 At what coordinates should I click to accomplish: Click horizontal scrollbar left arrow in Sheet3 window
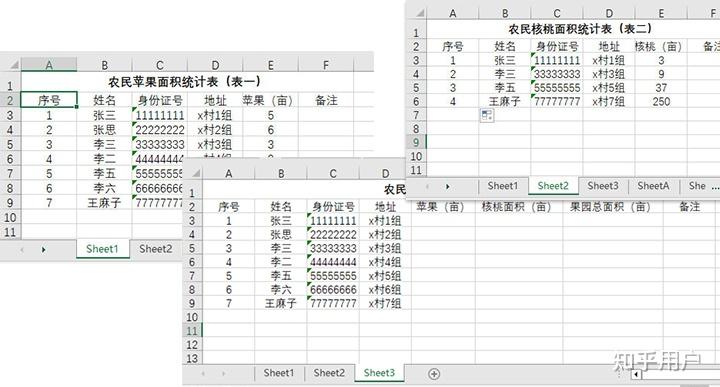coord(636,375)
